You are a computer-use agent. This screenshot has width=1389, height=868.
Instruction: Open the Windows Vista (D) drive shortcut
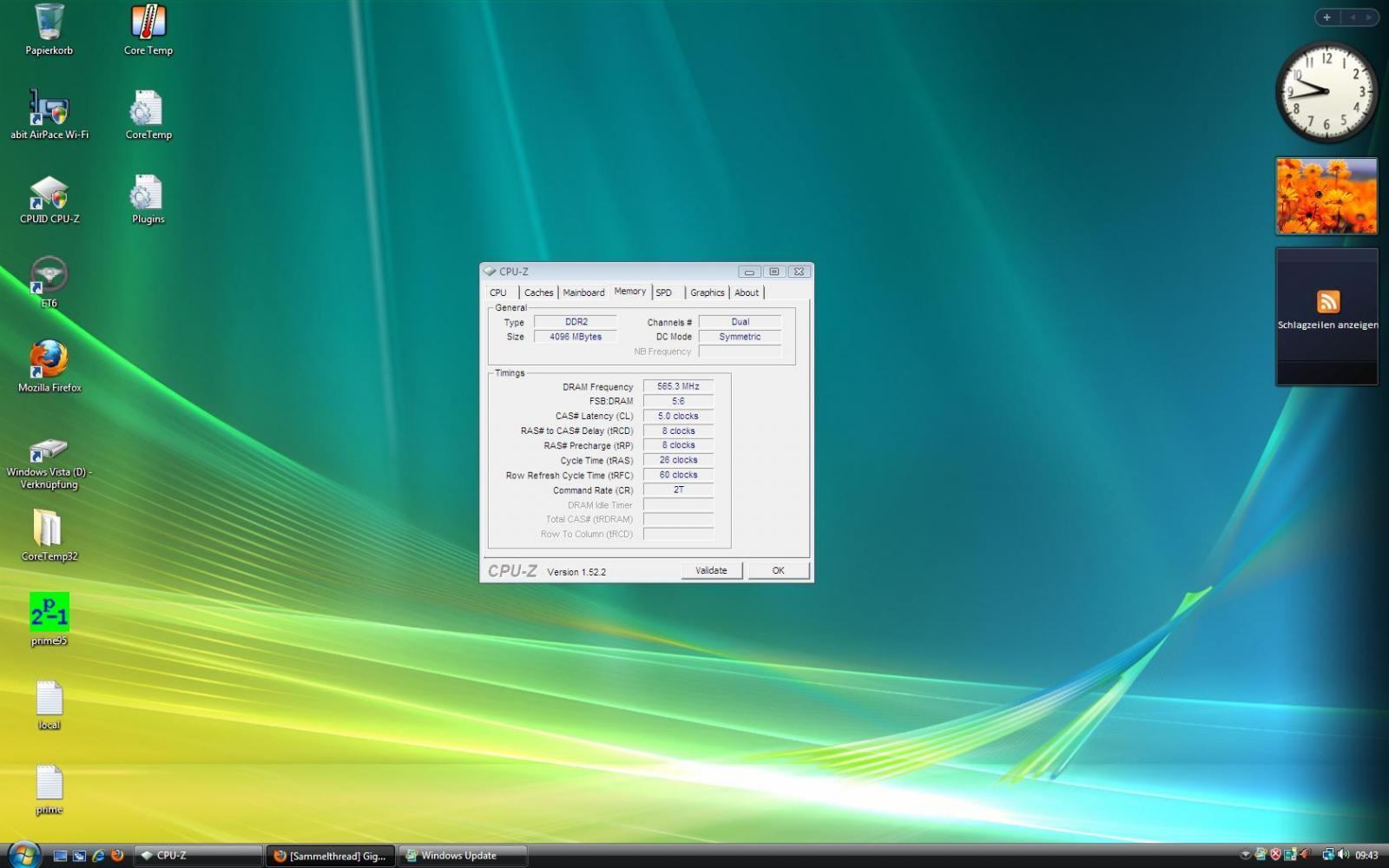click(x=49, y=464)
